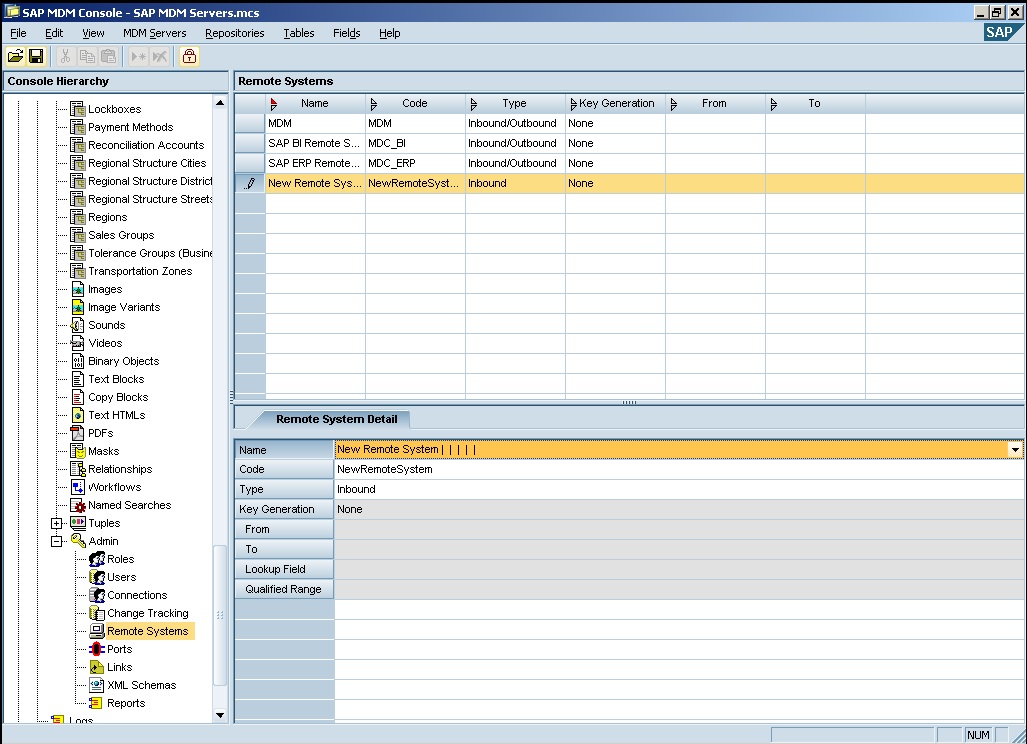Save the MCS file using the Save icon
This screenshot has width=1027, height=744.
click(36, 56)
